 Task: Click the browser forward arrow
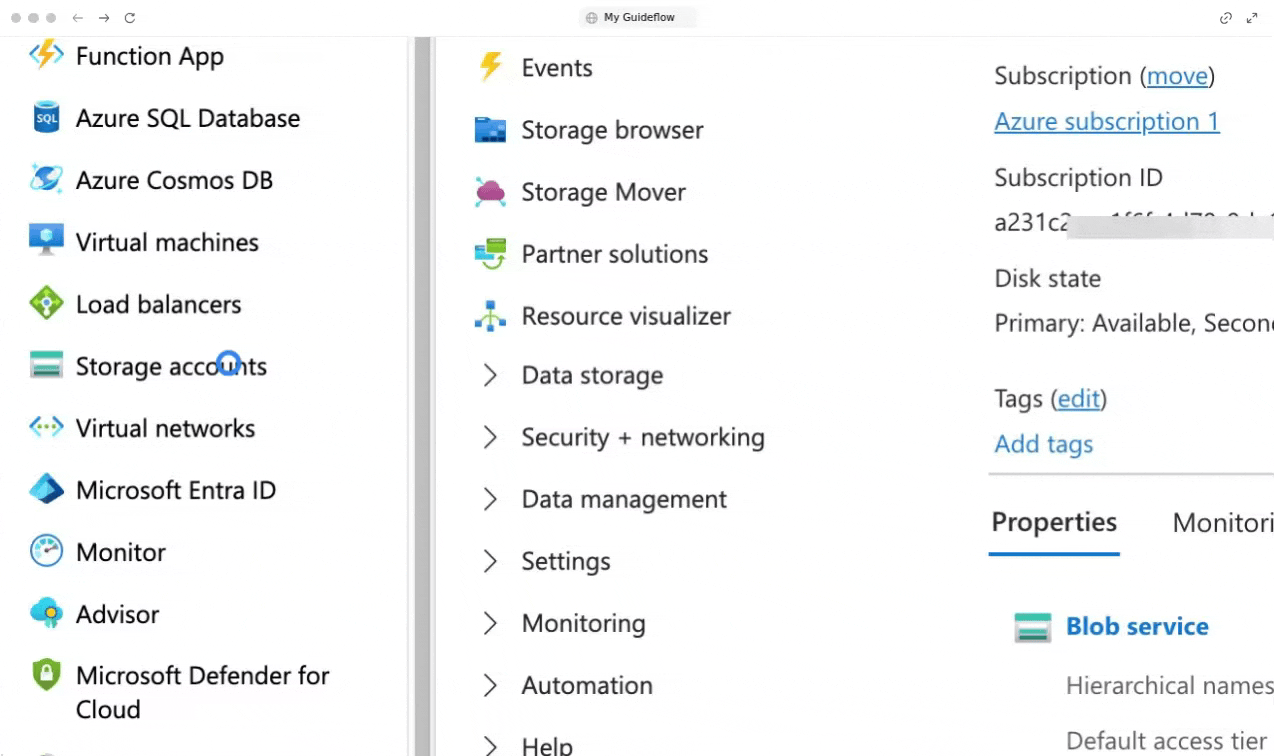point(104,18)
